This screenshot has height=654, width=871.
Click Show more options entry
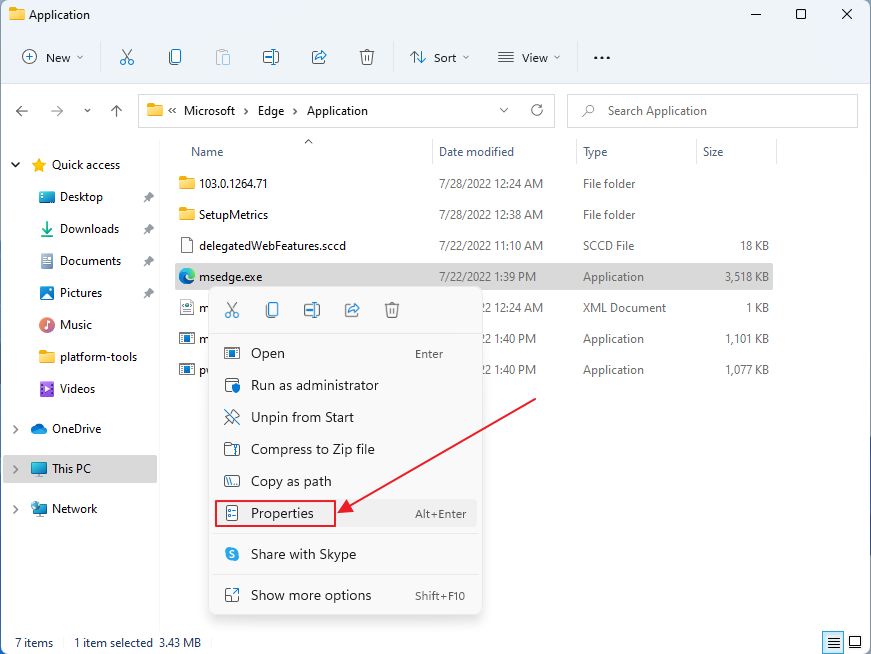tap(310, 595)
